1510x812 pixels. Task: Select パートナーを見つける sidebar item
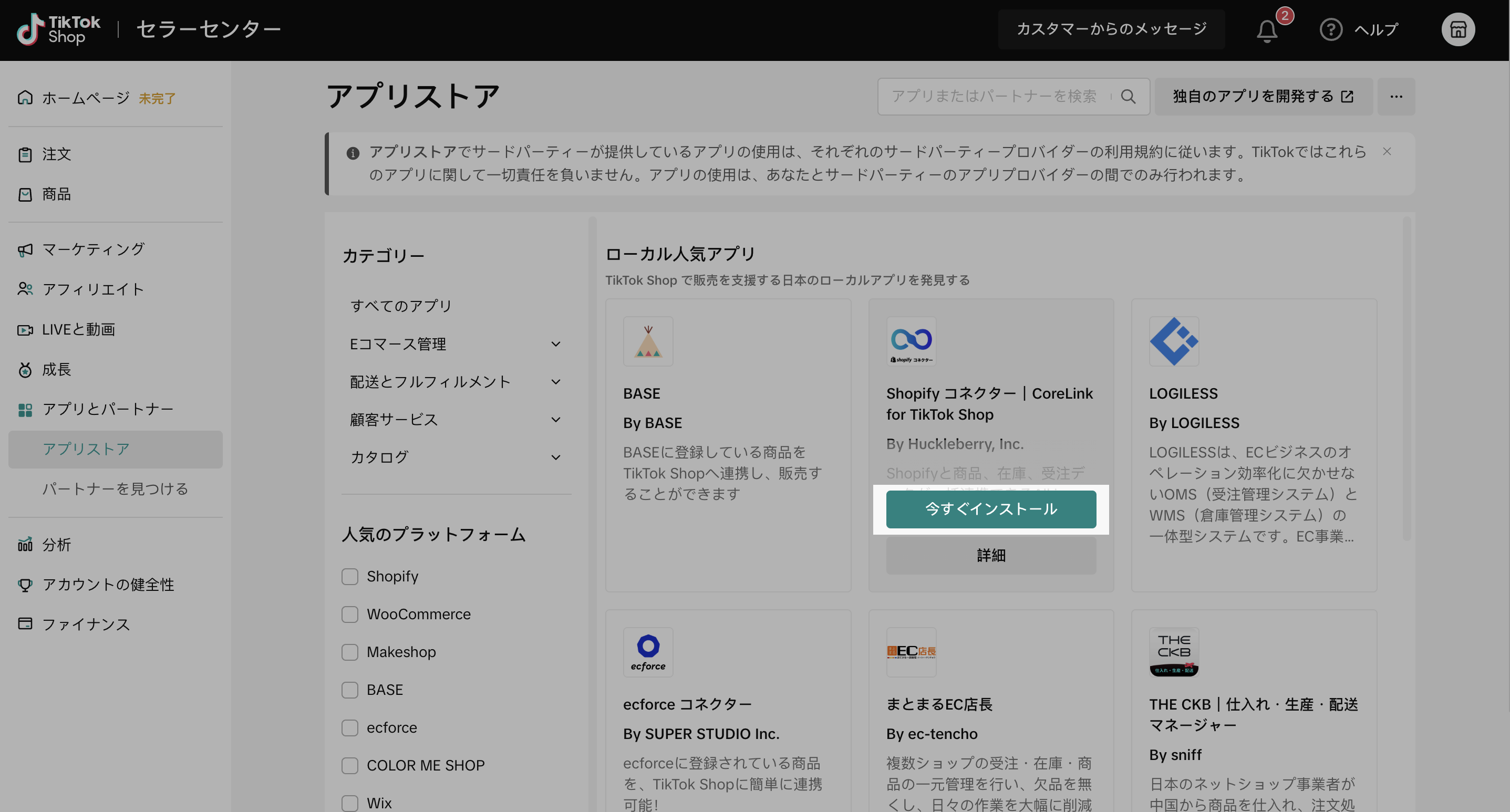[115, 488]
